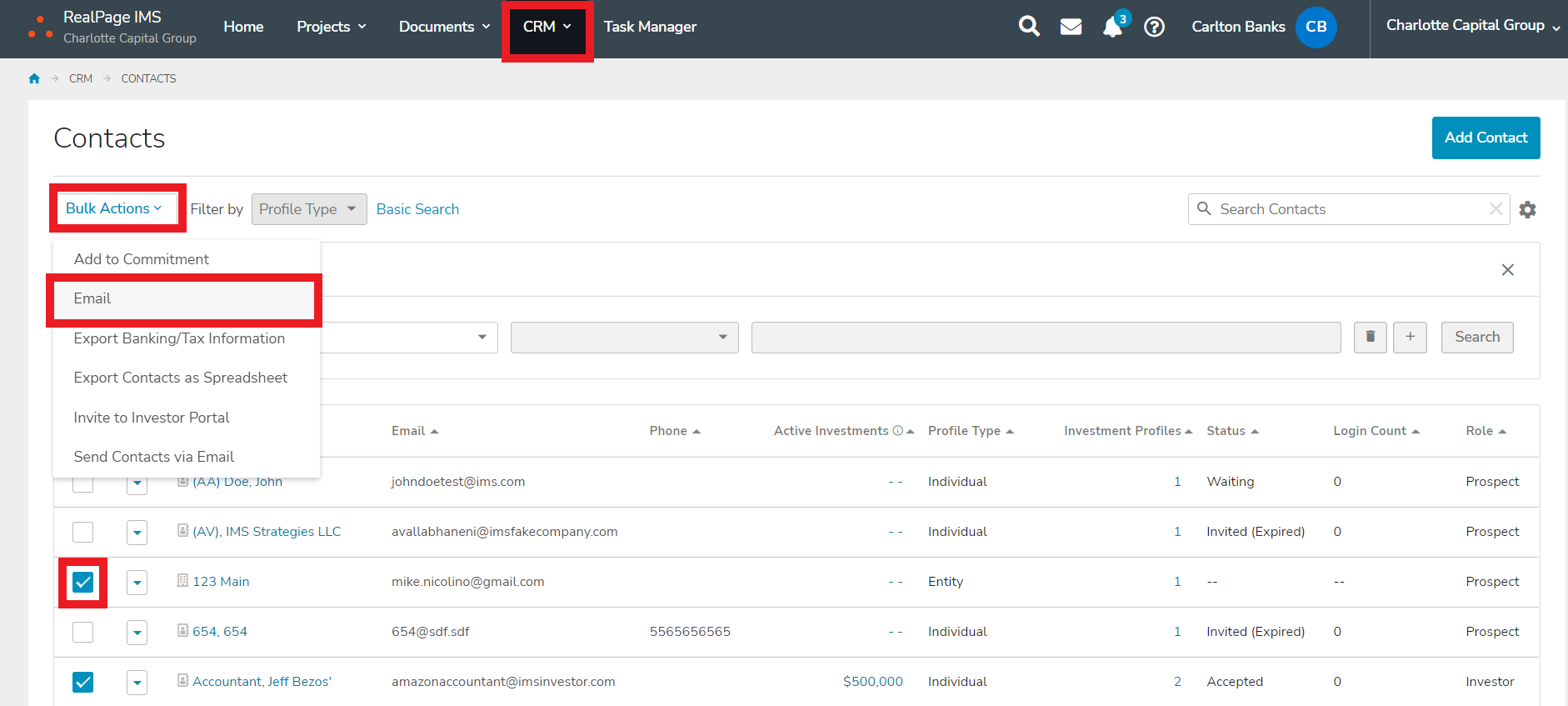Run the advanced Search button
Viewport: 1568px width, 706px height.
tap(1477, 337)
